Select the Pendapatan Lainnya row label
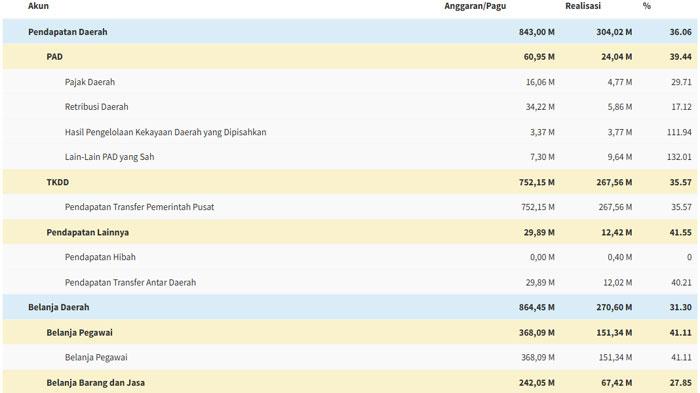The image size is (700, 393). click(x=88, y=232)
